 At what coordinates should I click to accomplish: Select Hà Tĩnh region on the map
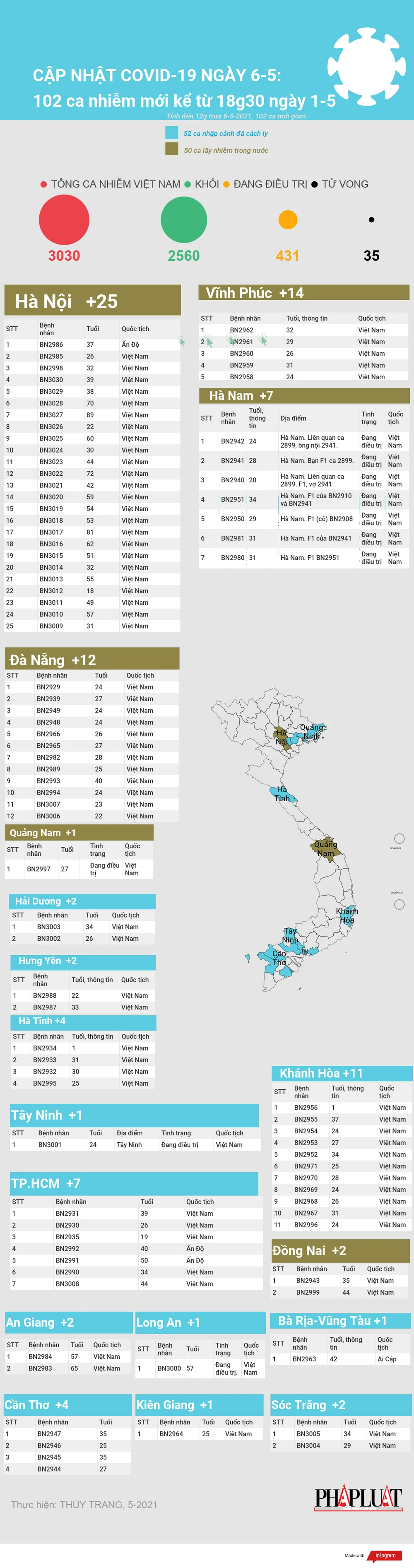[x=282, y=794]
